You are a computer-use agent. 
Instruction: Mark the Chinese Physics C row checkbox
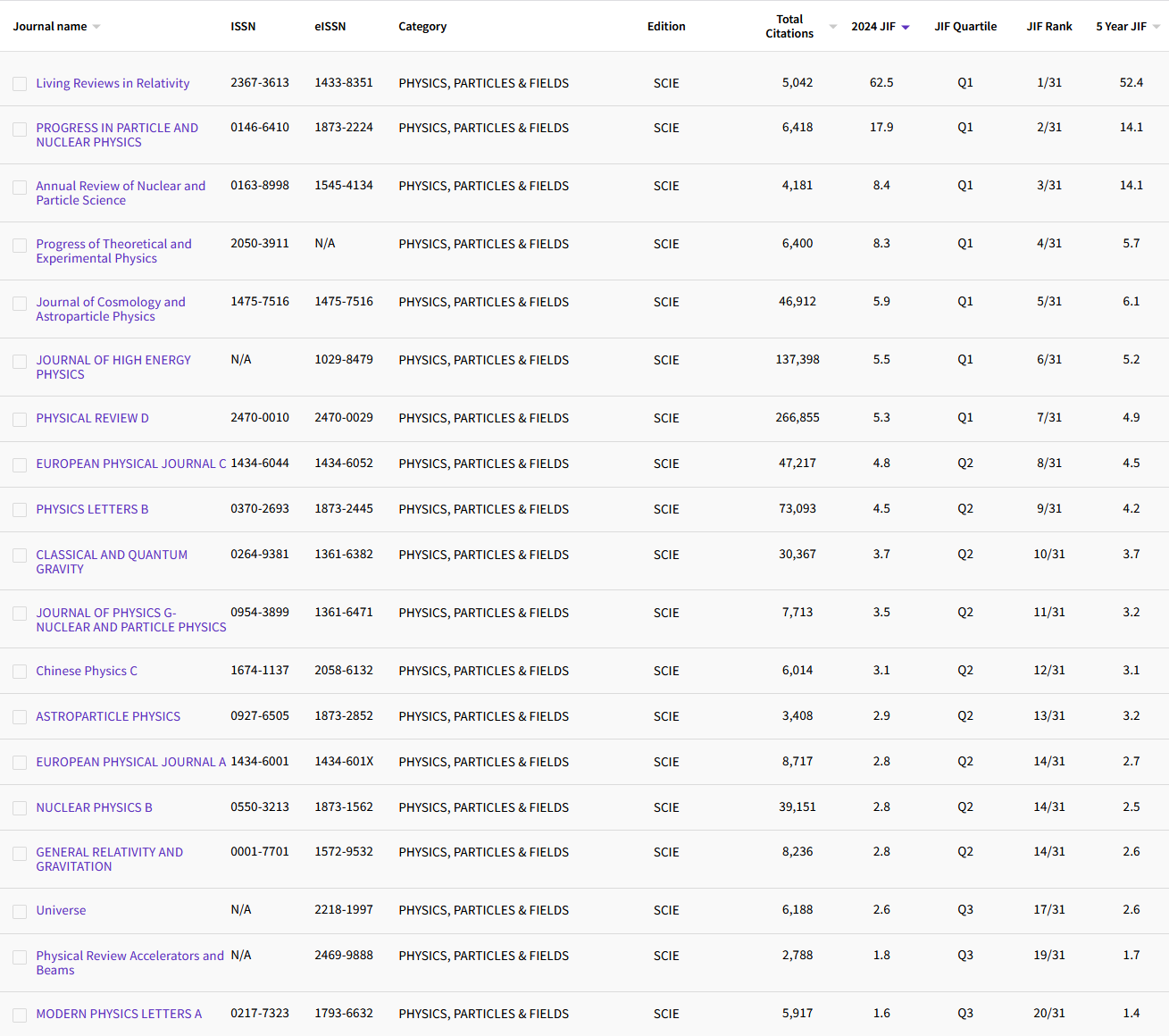(x=20, y=672)
